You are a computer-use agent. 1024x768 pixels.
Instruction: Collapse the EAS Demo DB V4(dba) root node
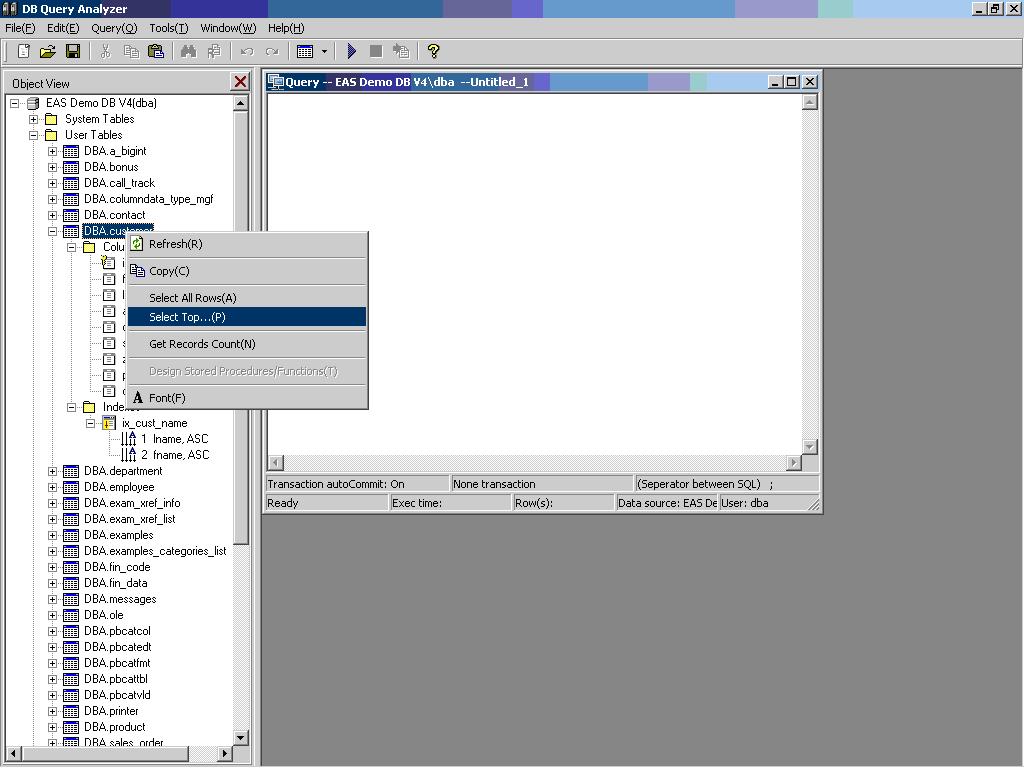point(14,103)
